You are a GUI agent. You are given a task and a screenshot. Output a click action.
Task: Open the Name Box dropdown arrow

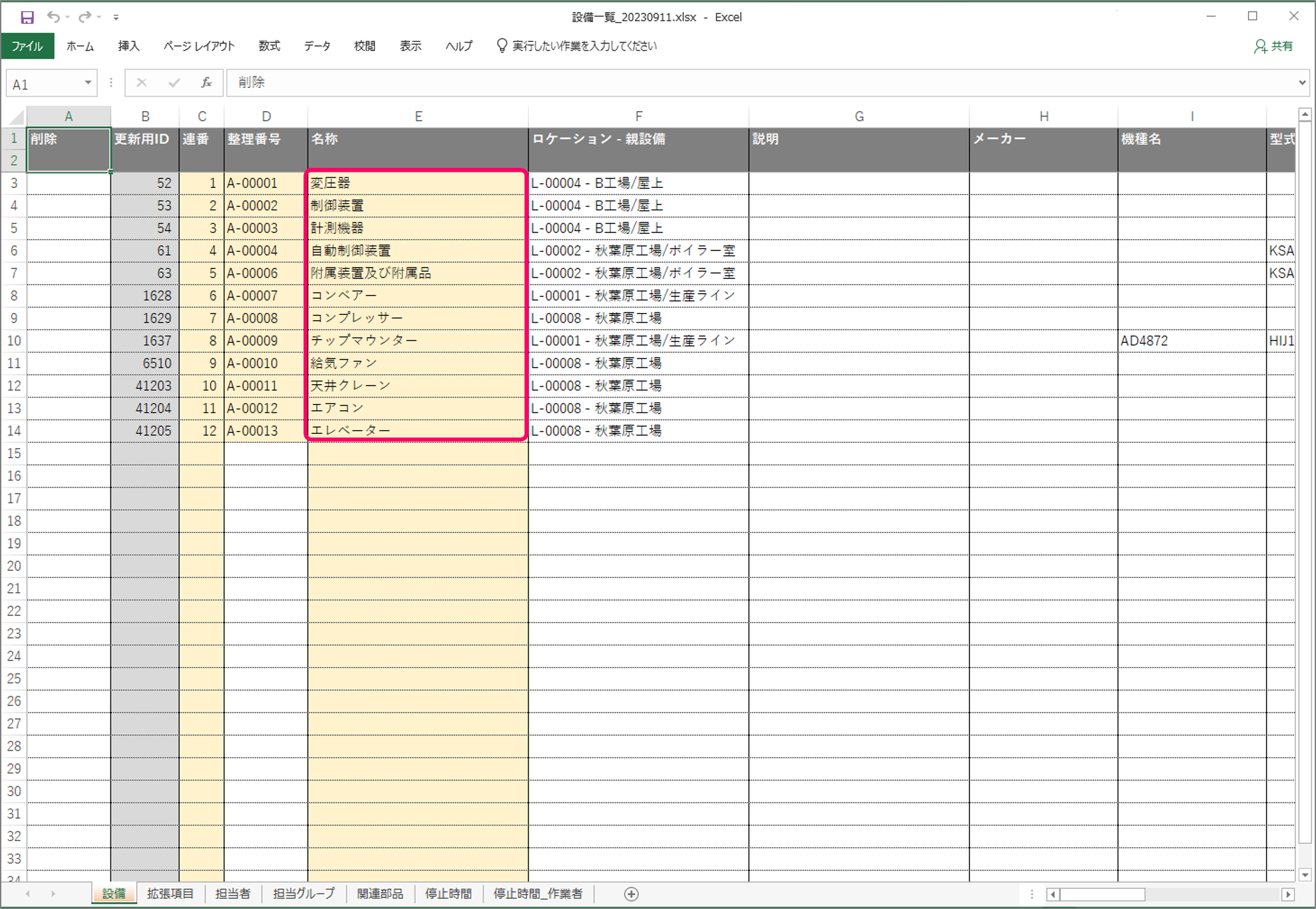(88, 83)
